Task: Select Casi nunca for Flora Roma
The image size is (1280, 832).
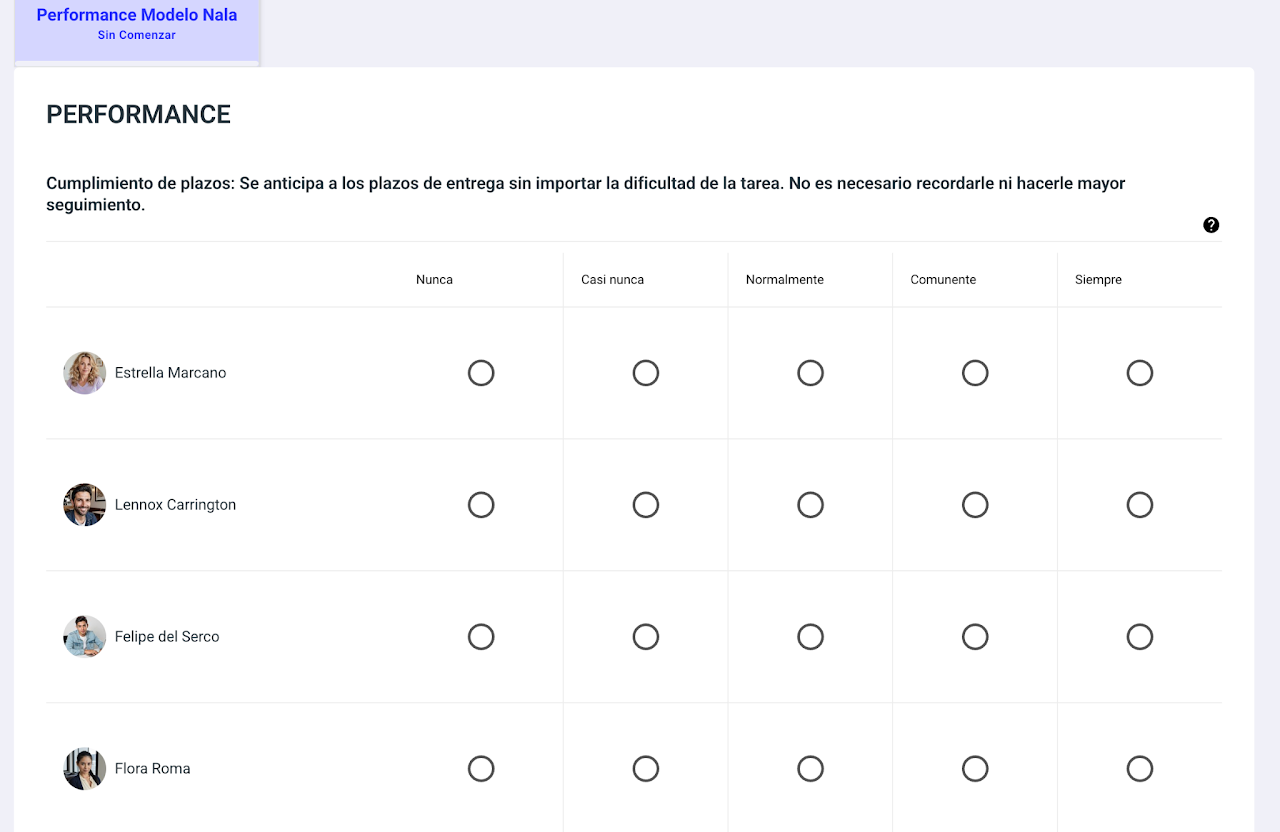Action: coord(646,769)
